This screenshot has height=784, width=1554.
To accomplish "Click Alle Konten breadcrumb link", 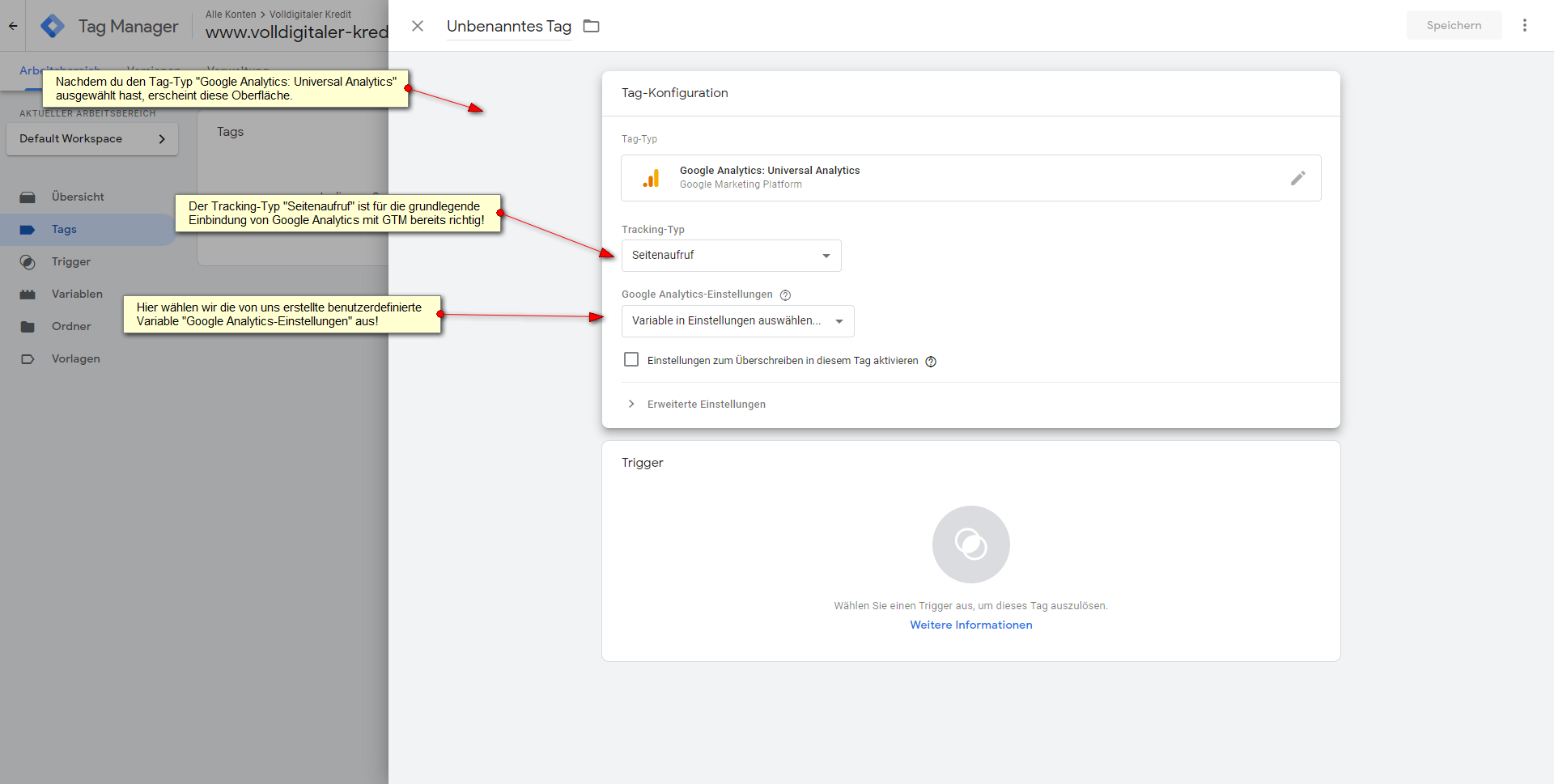I will 231,15.
